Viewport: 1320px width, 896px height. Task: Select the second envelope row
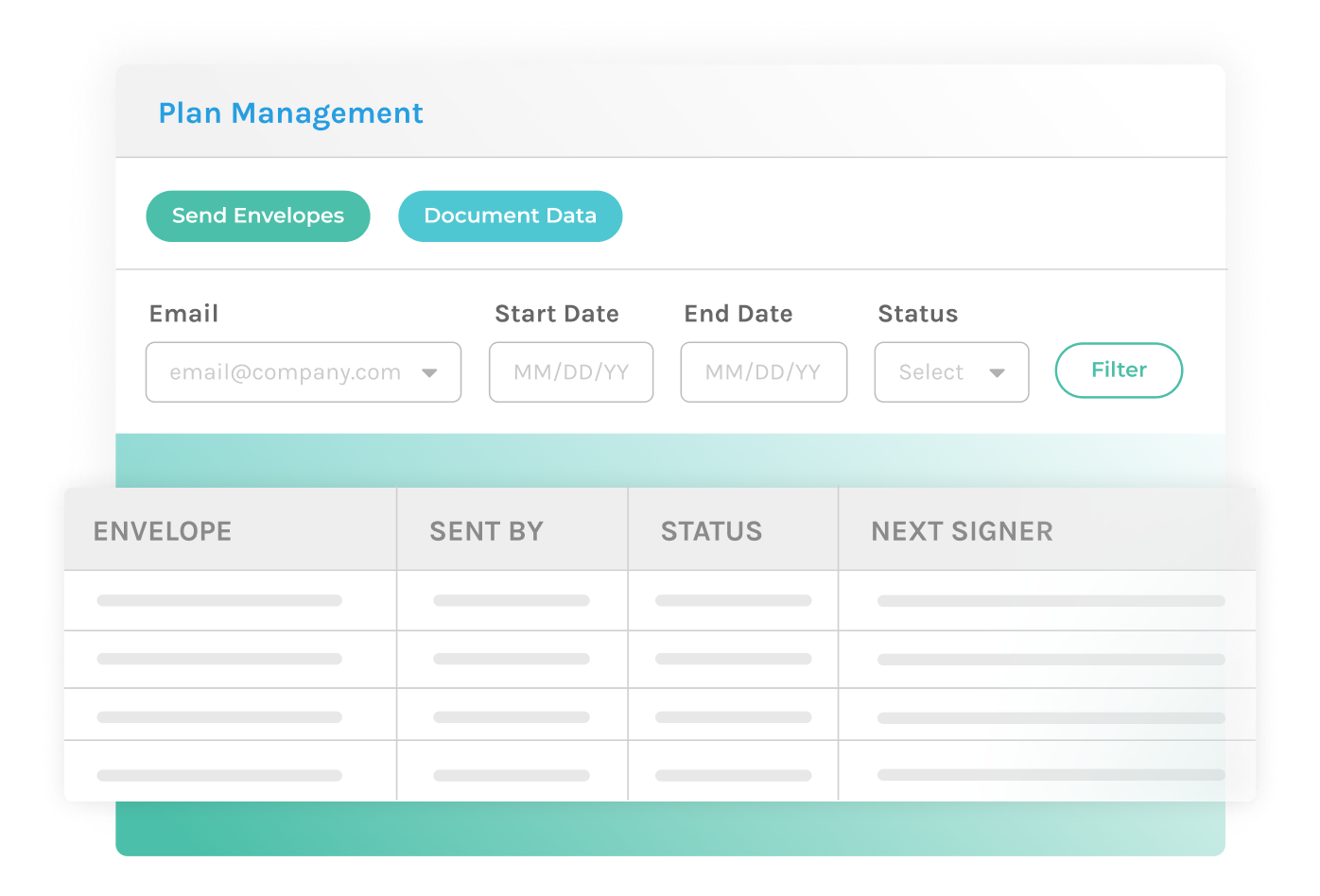pos(473,659)
